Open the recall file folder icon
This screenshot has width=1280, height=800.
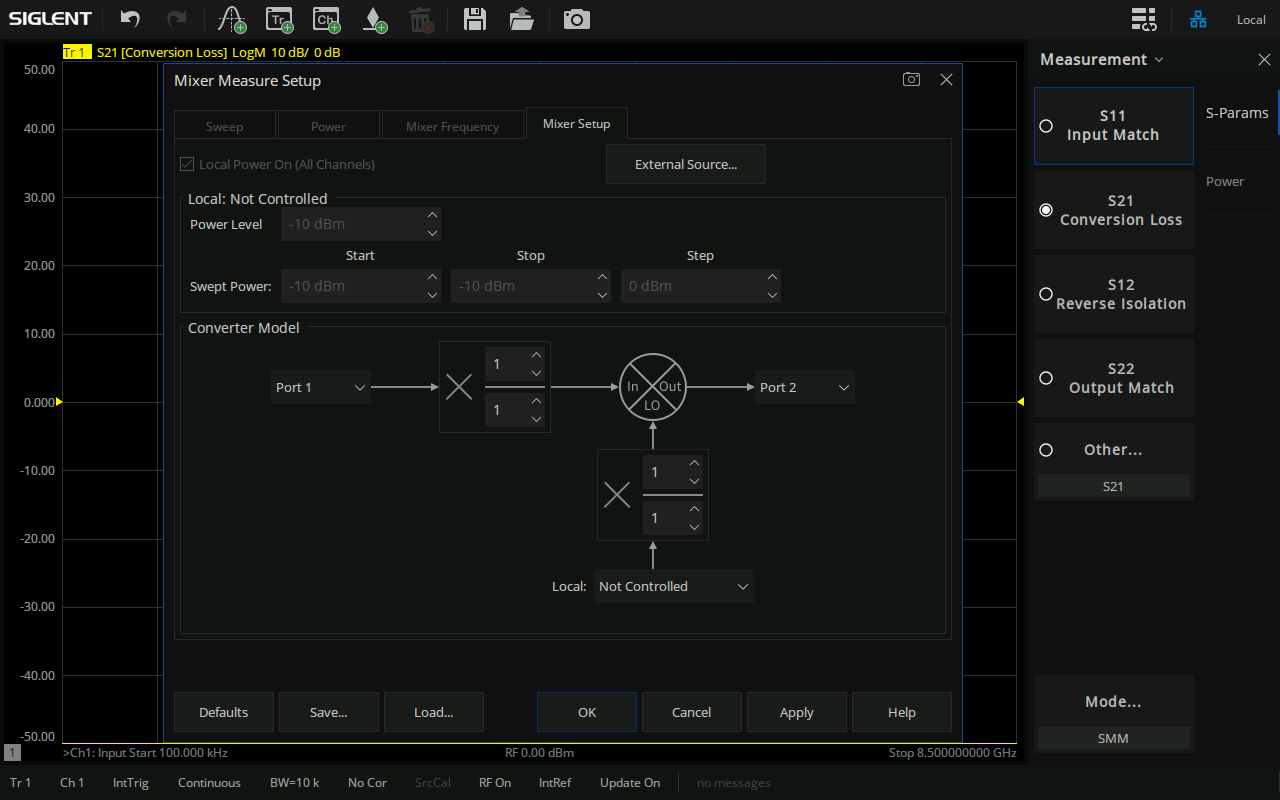(521, 19)
